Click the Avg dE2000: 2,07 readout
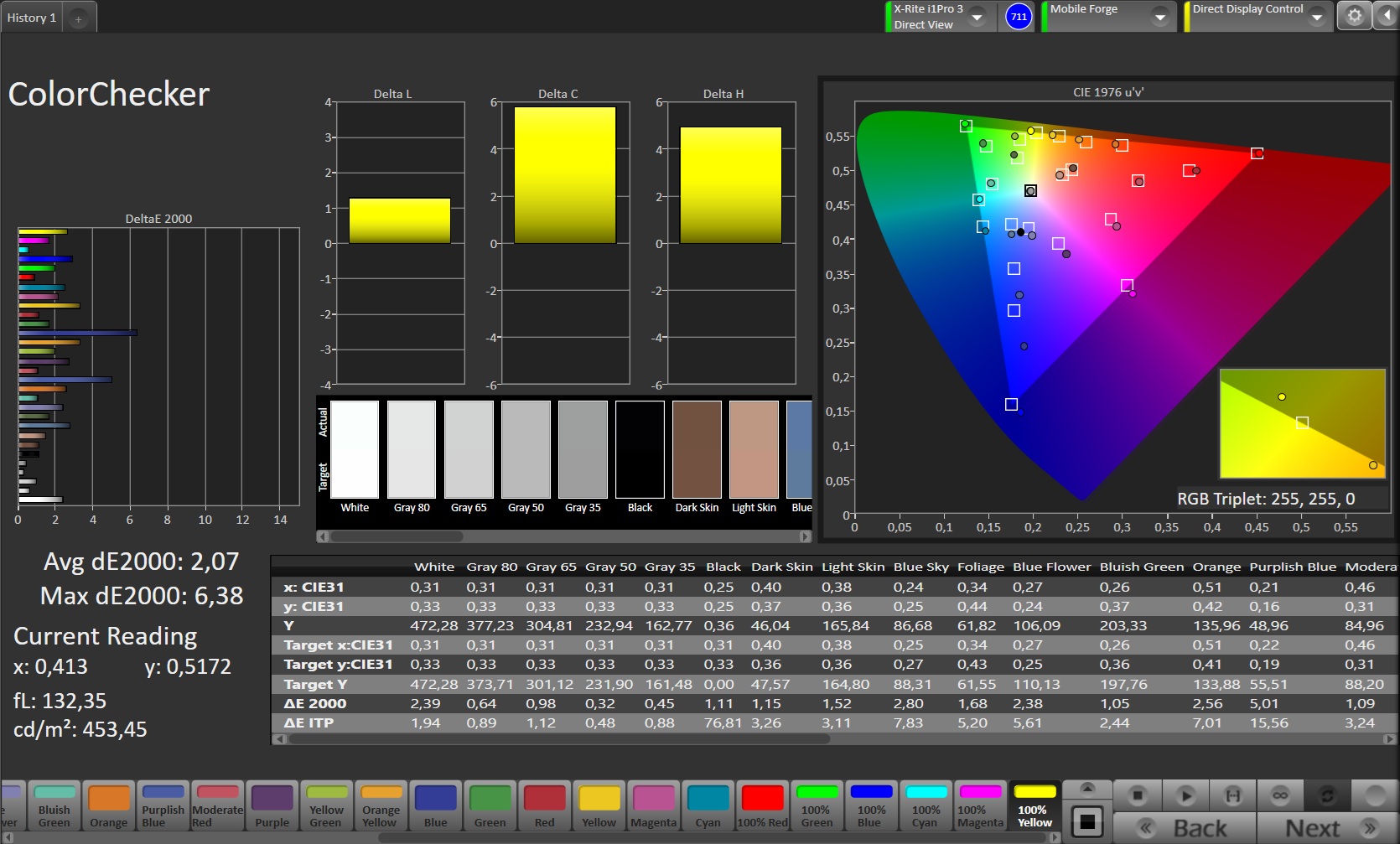This screenshot has height=844, width=1400. 142,561
